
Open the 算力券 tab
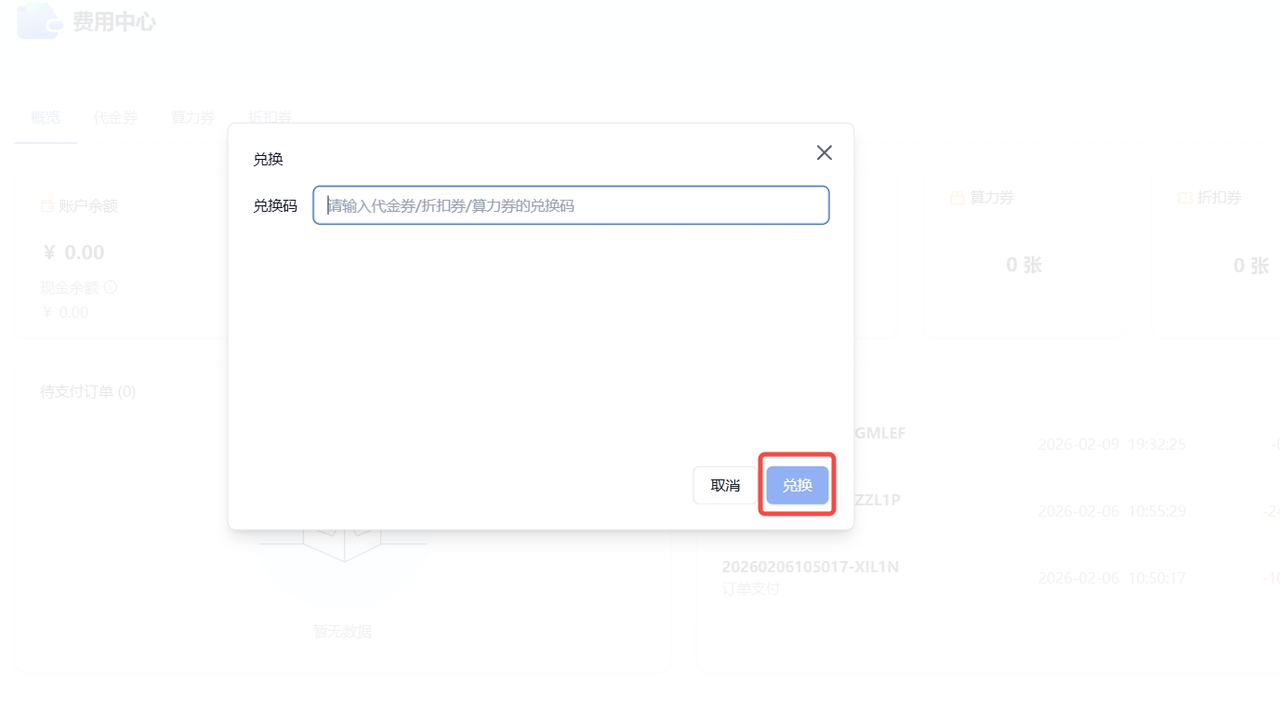point(193,118)
